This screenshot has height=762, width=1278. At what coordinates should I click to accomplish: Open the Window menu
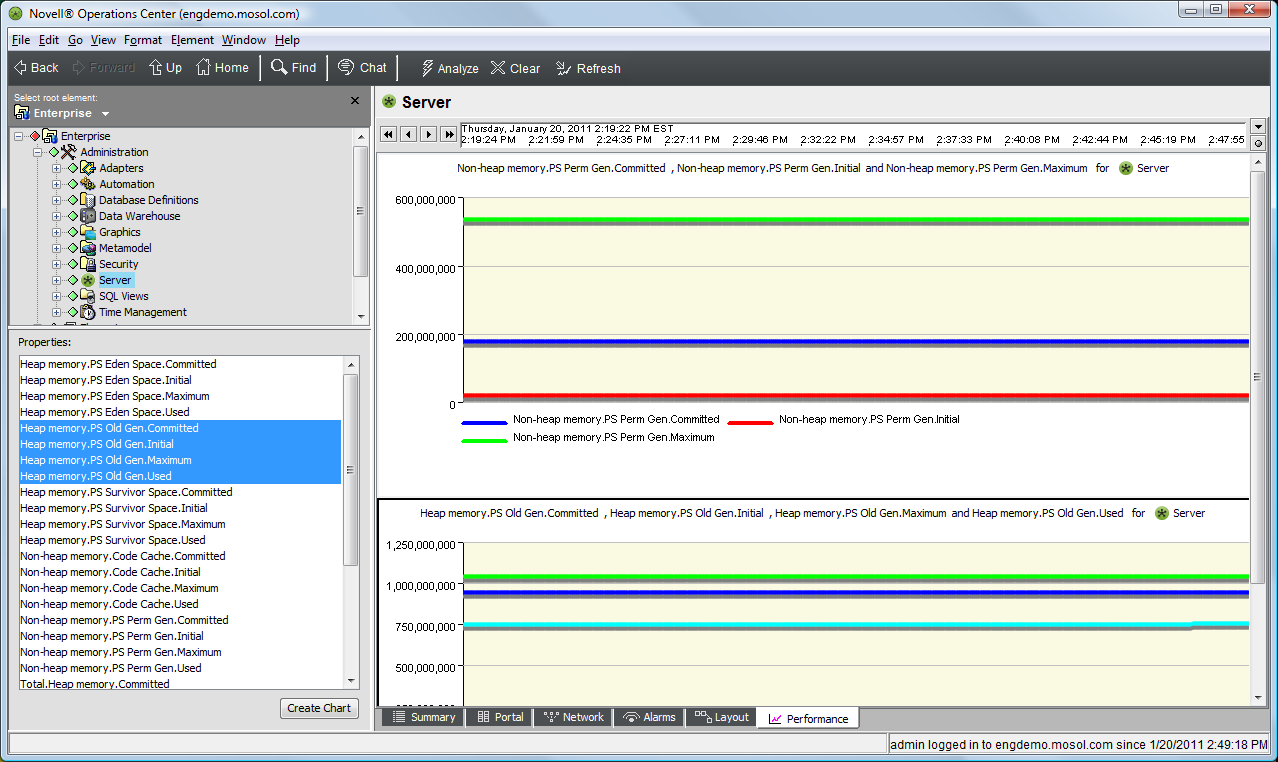244,40
